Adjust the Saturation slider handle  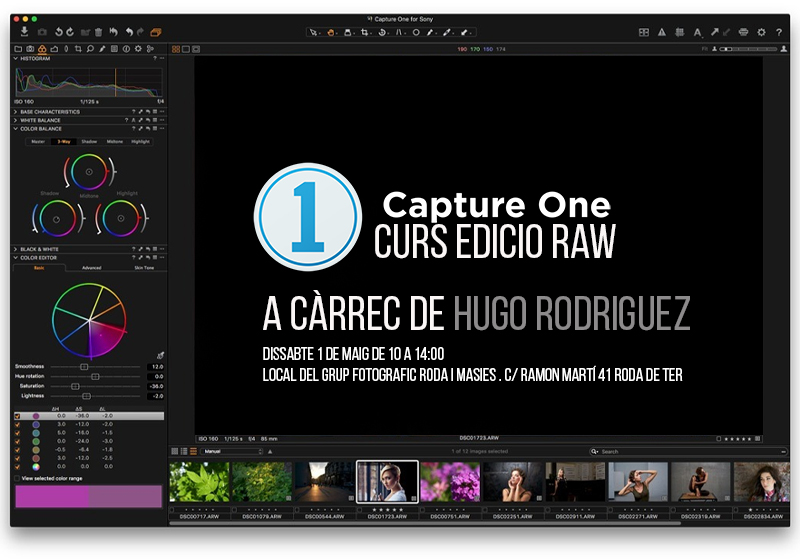pos(76,386)
